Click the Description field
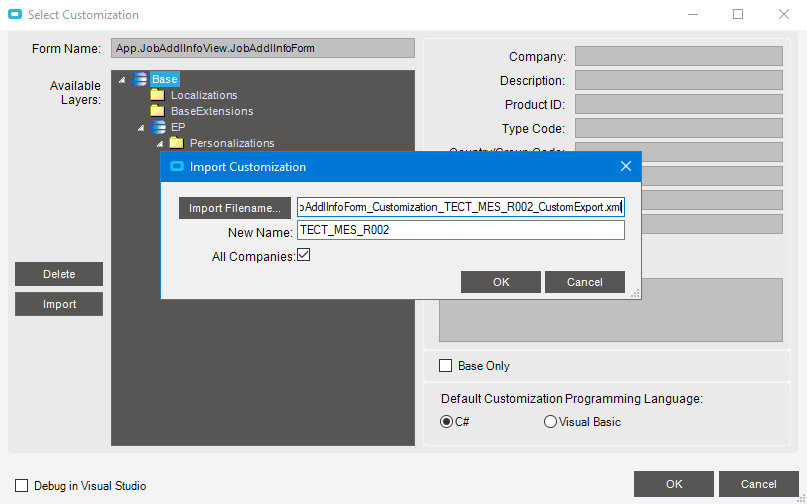 point(678,80)
